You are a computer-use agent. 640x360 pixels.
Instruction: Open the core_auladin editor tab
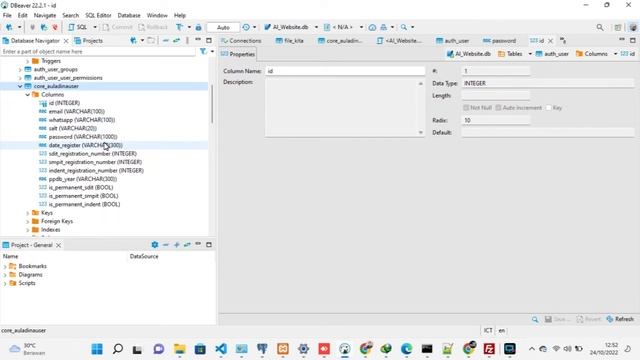pyautogui.click(x=340, y=41)
